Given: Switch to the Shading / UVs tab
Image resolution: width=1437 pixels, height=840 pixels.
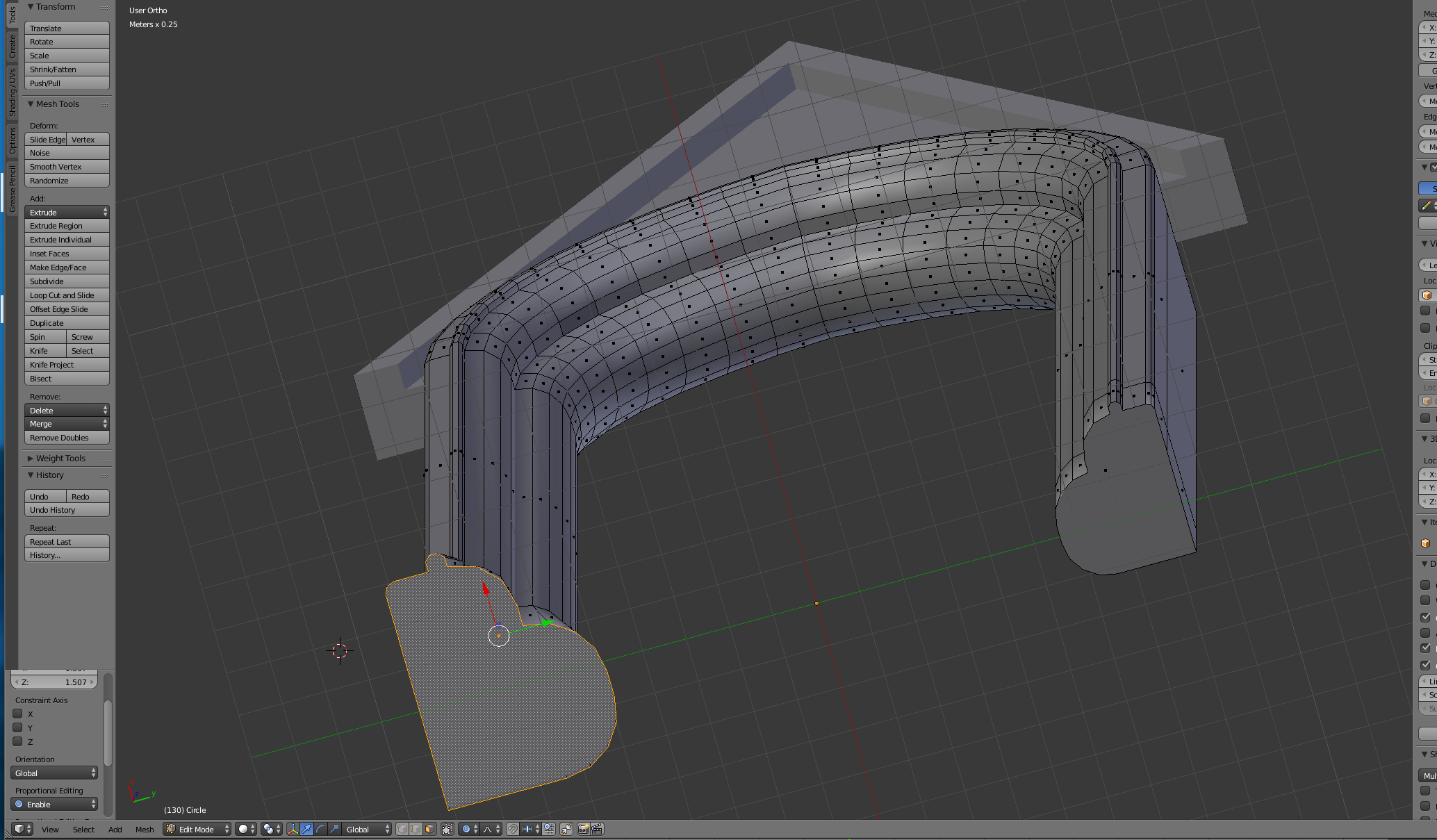Looking at the screenshot, I should pyautogui.click(x=13, y=92).
